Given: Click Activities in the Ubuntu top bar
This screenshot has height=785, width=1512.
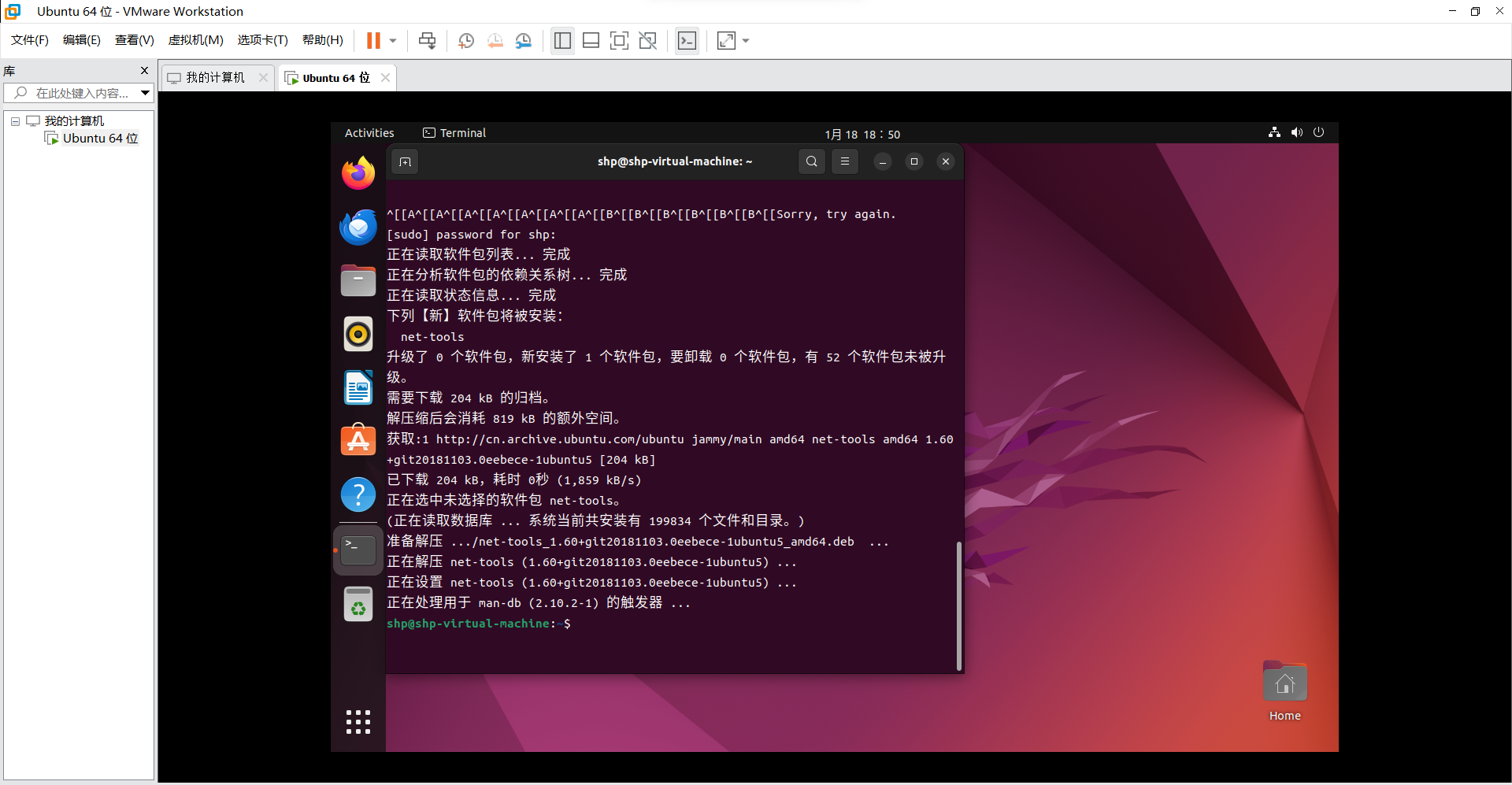Looking at the screenshot, I should click(369, 132).
